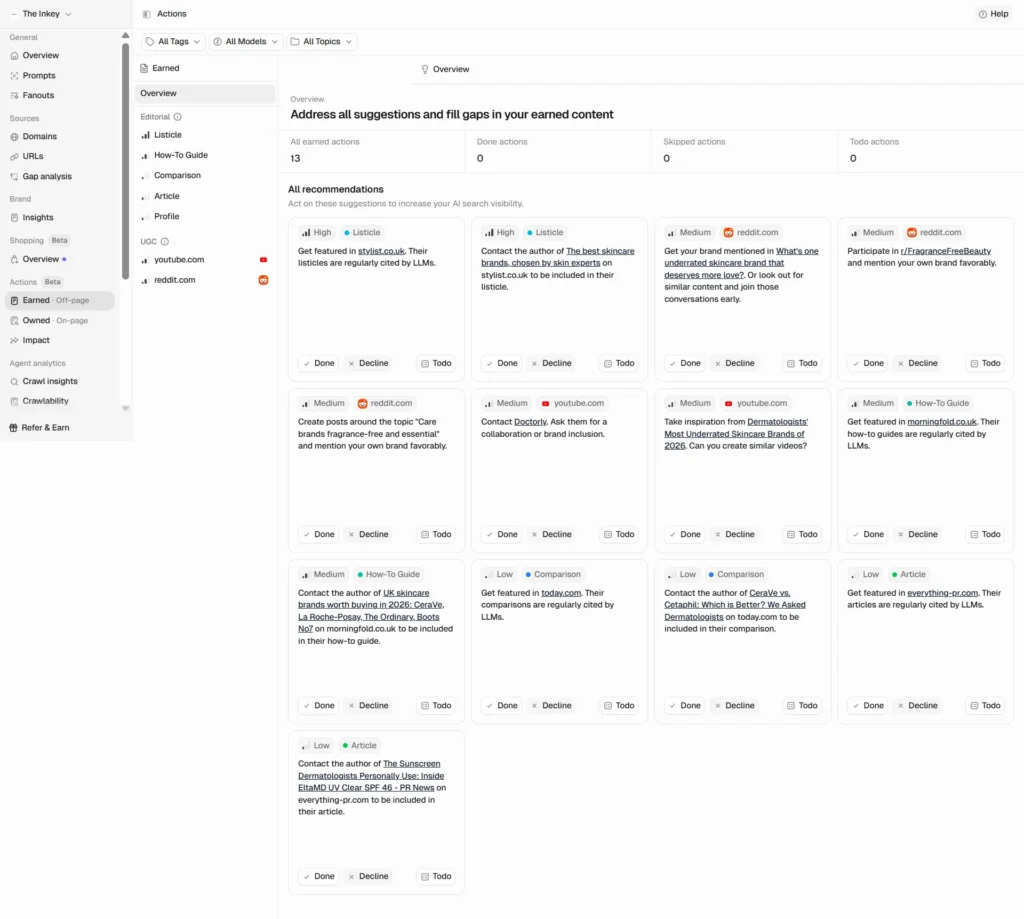Click the Editorial info icon
This screenshot has height=919, width=1024.
(x=178, y=117)
